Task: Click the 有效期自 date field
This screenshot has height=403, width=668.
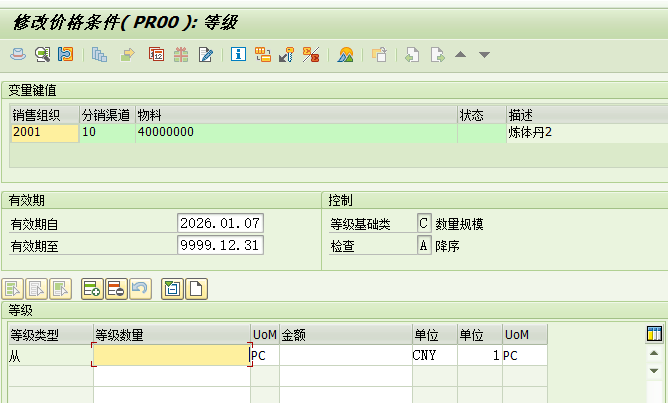Action: pos(220,222)
